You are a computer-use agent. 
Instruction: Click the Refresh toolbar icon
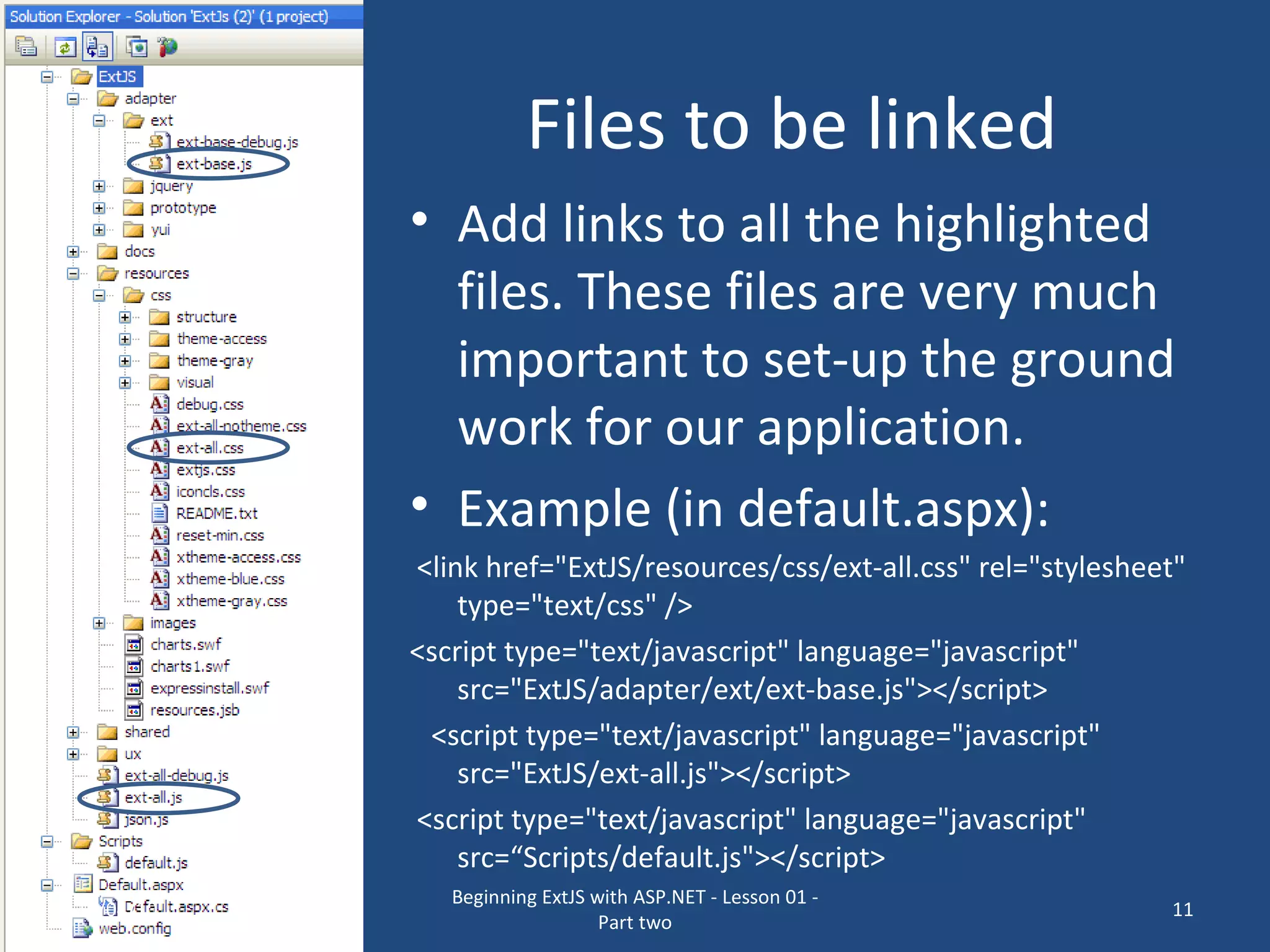(65, 46)
